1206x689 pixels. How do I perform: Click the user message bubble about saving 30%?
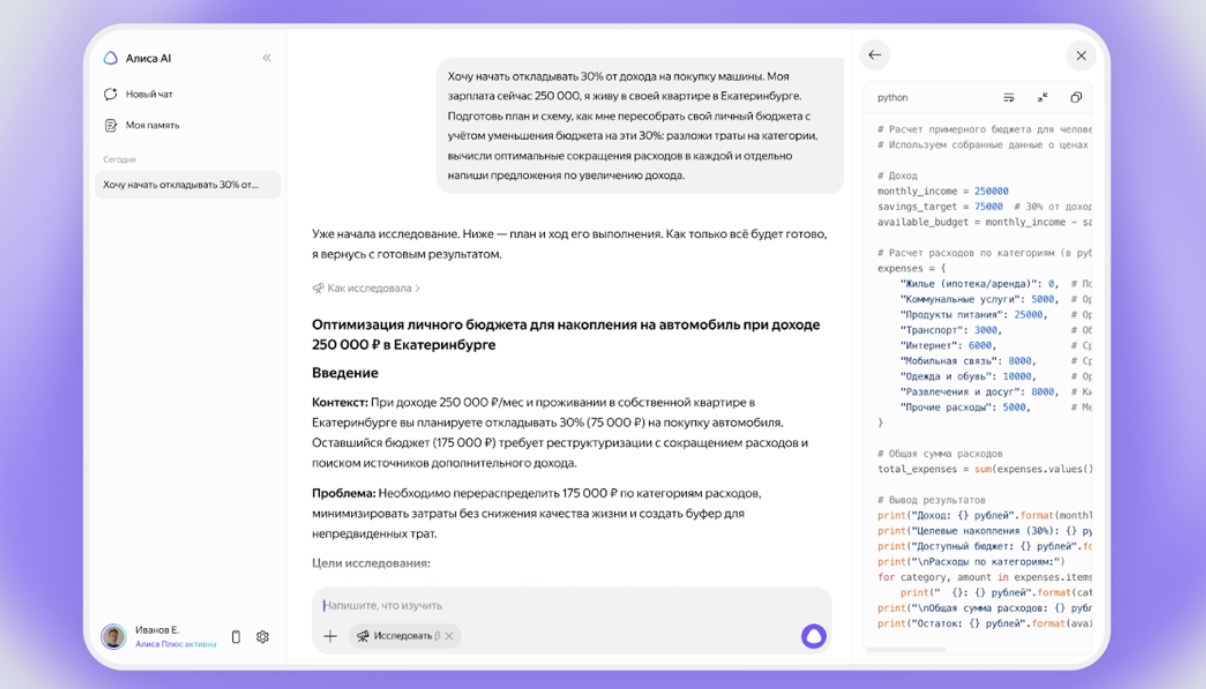tap(640, 125)
